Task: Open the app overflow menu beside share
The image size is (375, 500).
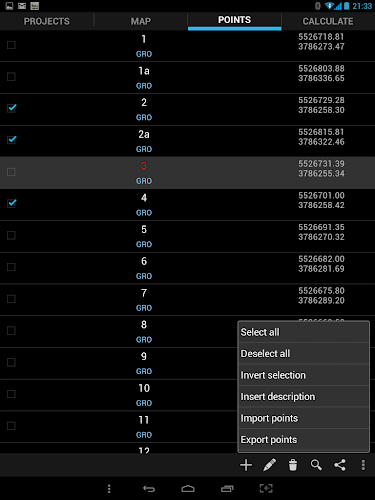Action: pyautogui.click(x=363, y=465)
